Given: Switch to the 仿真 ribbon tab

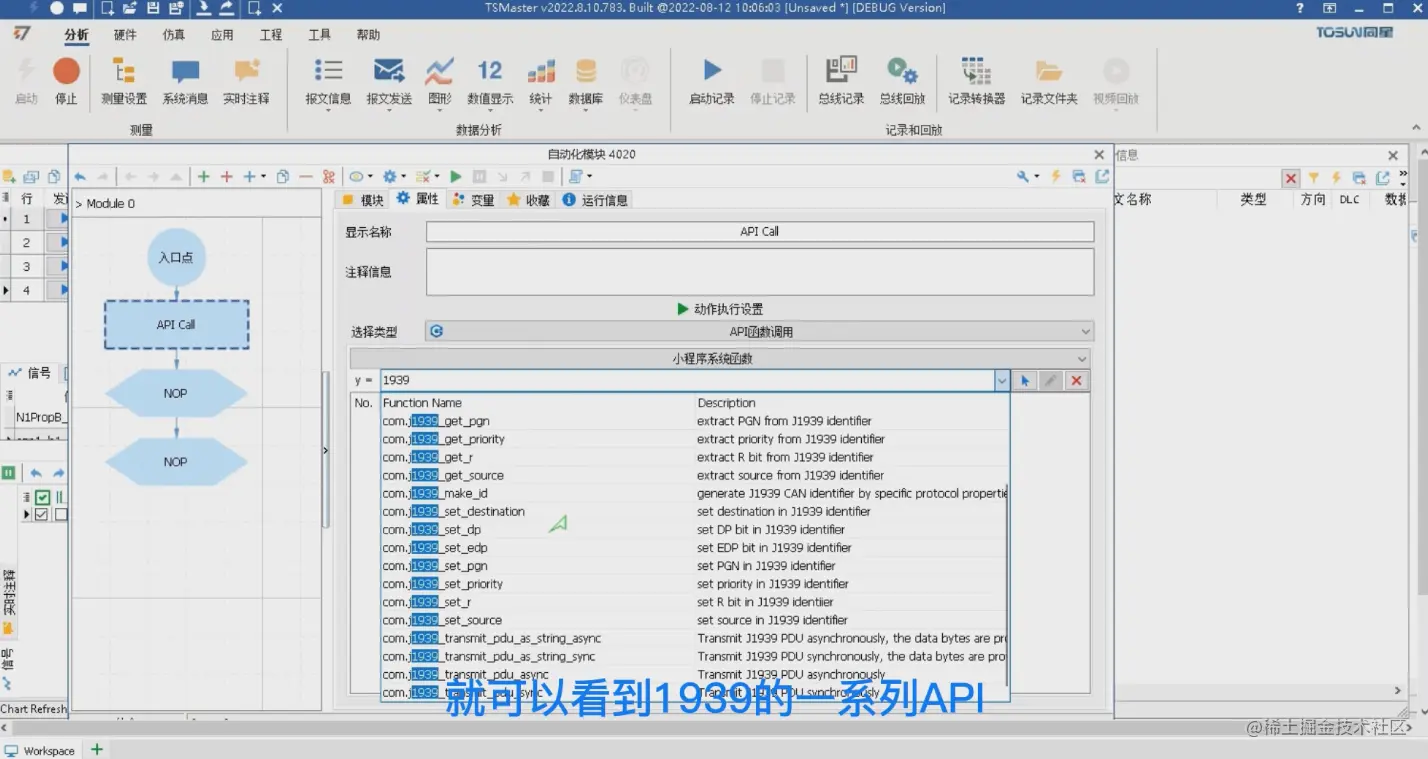Looking at the screenshot, I should [x=173, y=35].
